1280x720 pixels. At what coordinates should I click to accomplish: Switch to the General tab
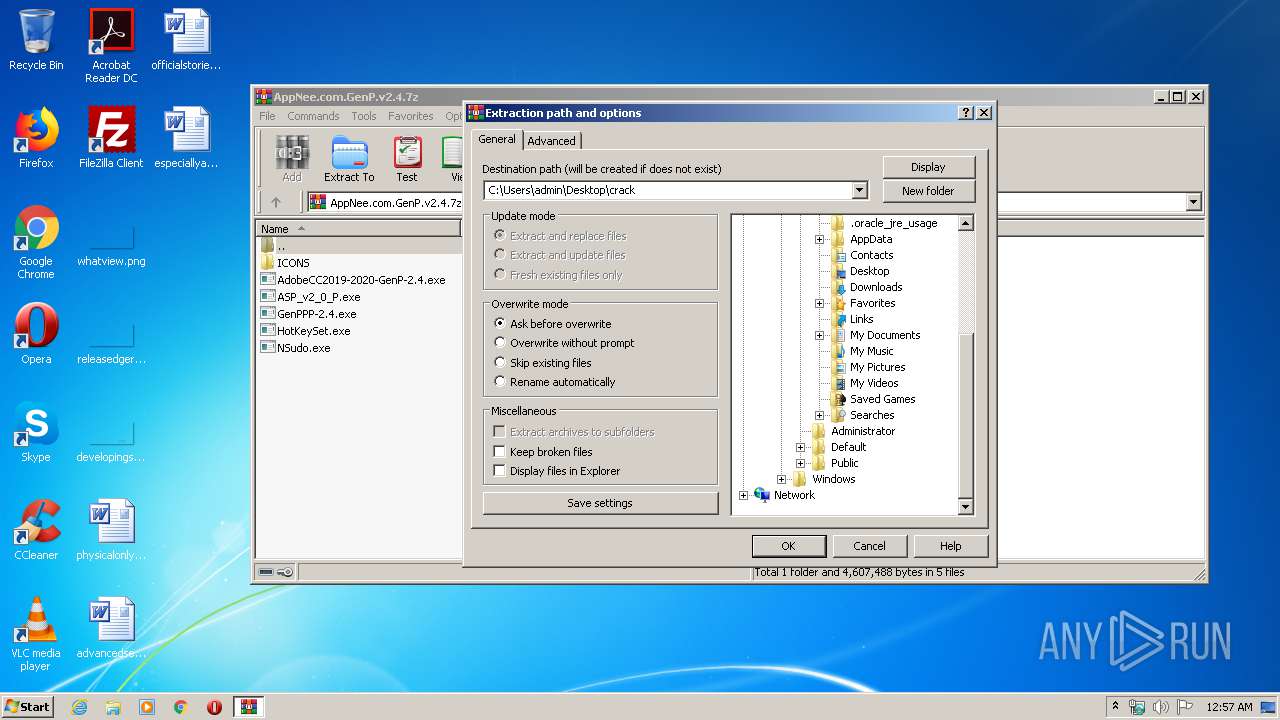(x=497, y=139)
